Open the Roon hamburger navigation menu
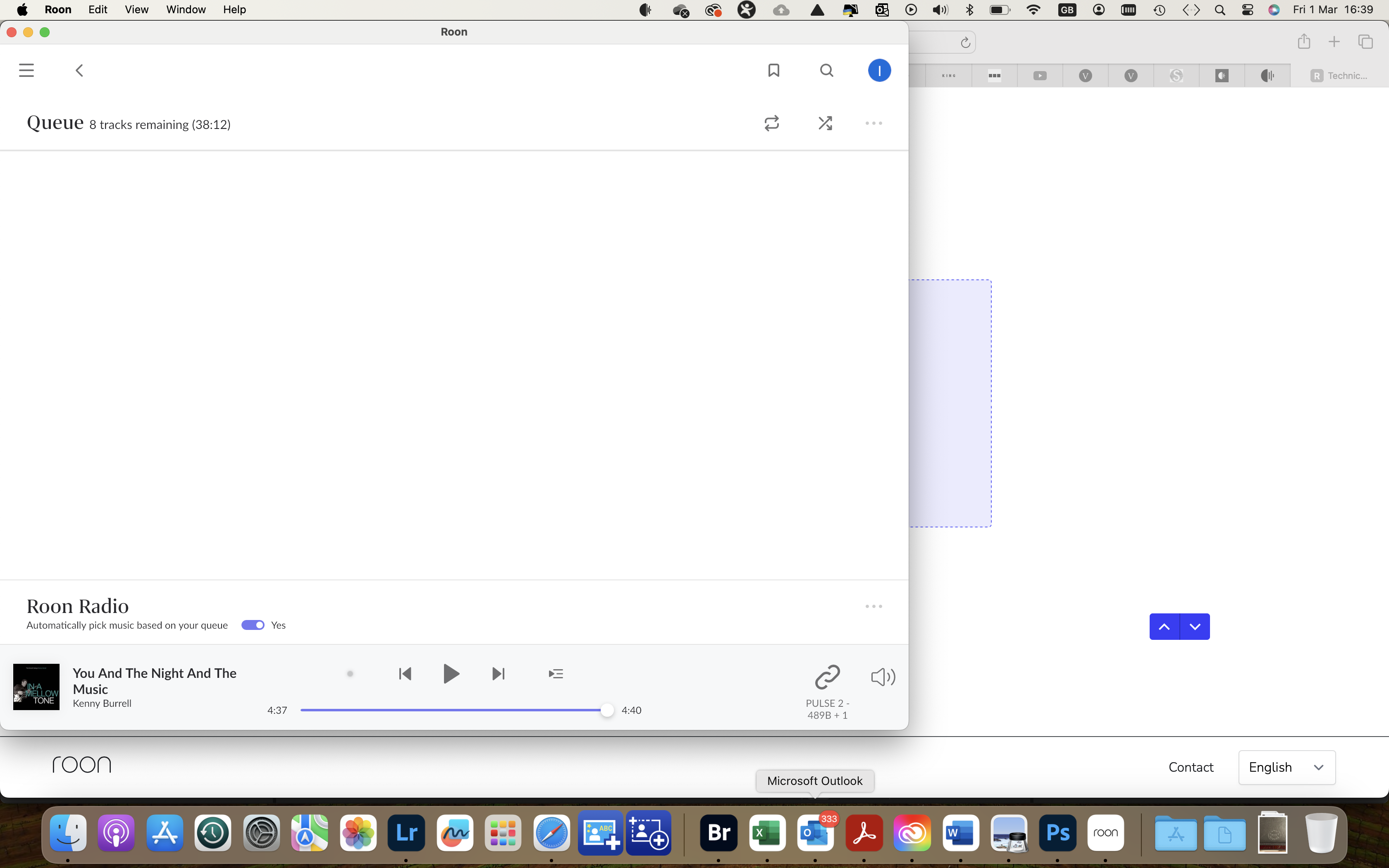1389x868 pixels. coord(26,71)
